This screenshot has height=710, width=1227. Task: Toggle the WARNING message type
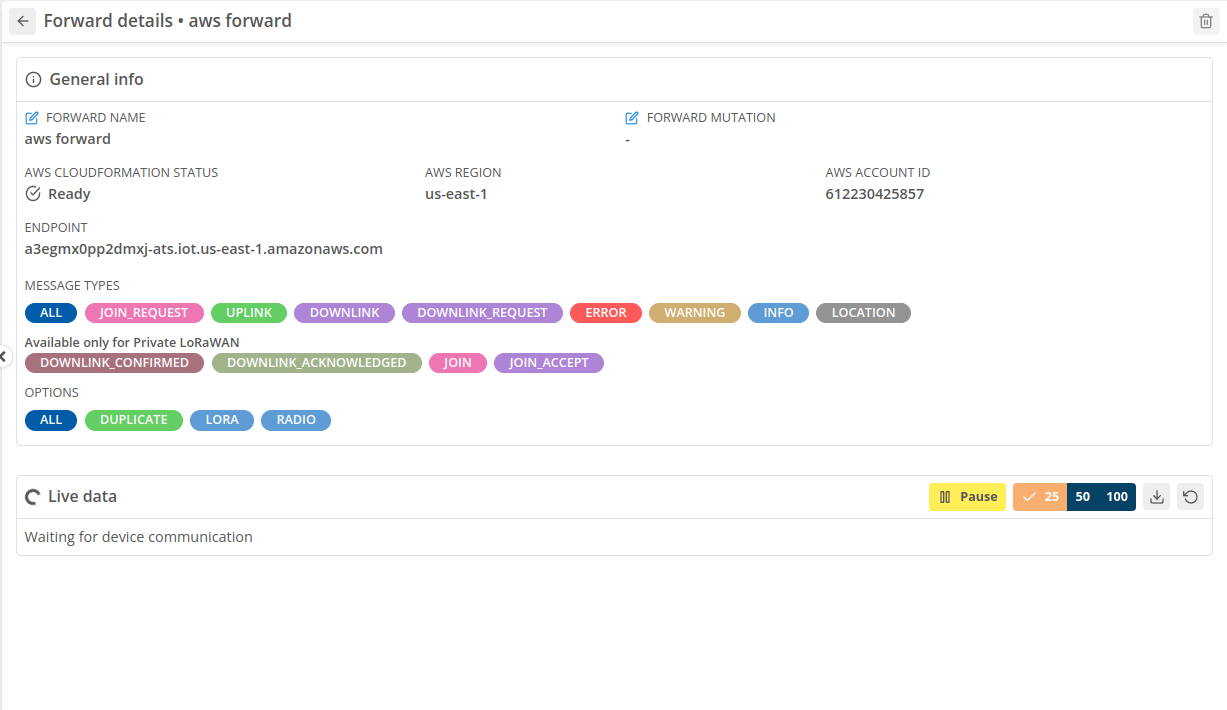[x=695, y=313]
